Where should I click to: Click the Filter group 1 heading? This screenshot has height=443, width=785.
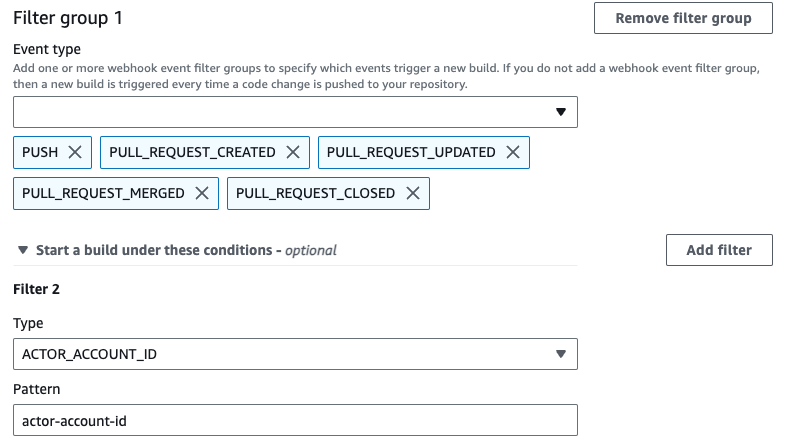coord(74,18)
